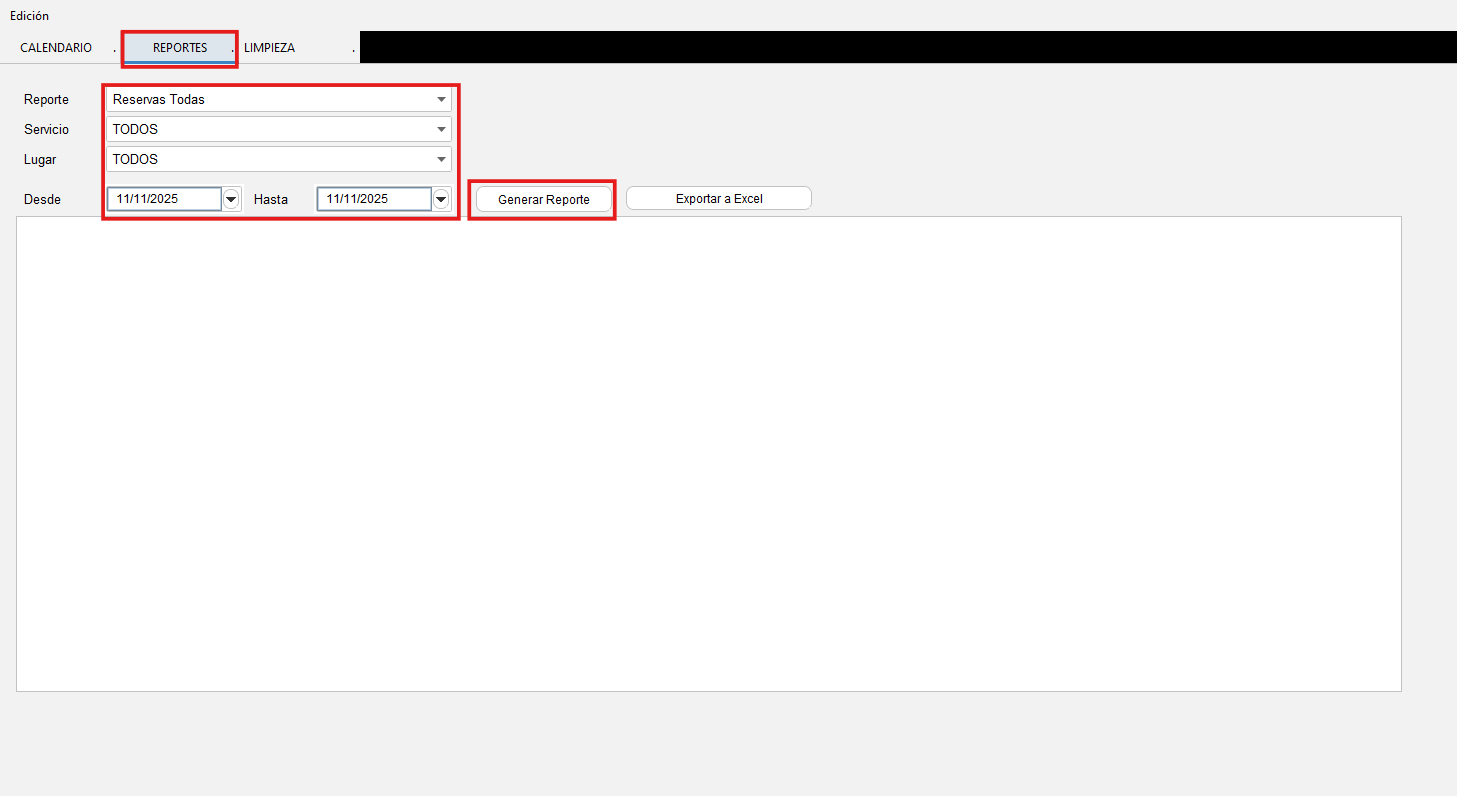Switch to the CALENDARIO tab

coord(56,48)
